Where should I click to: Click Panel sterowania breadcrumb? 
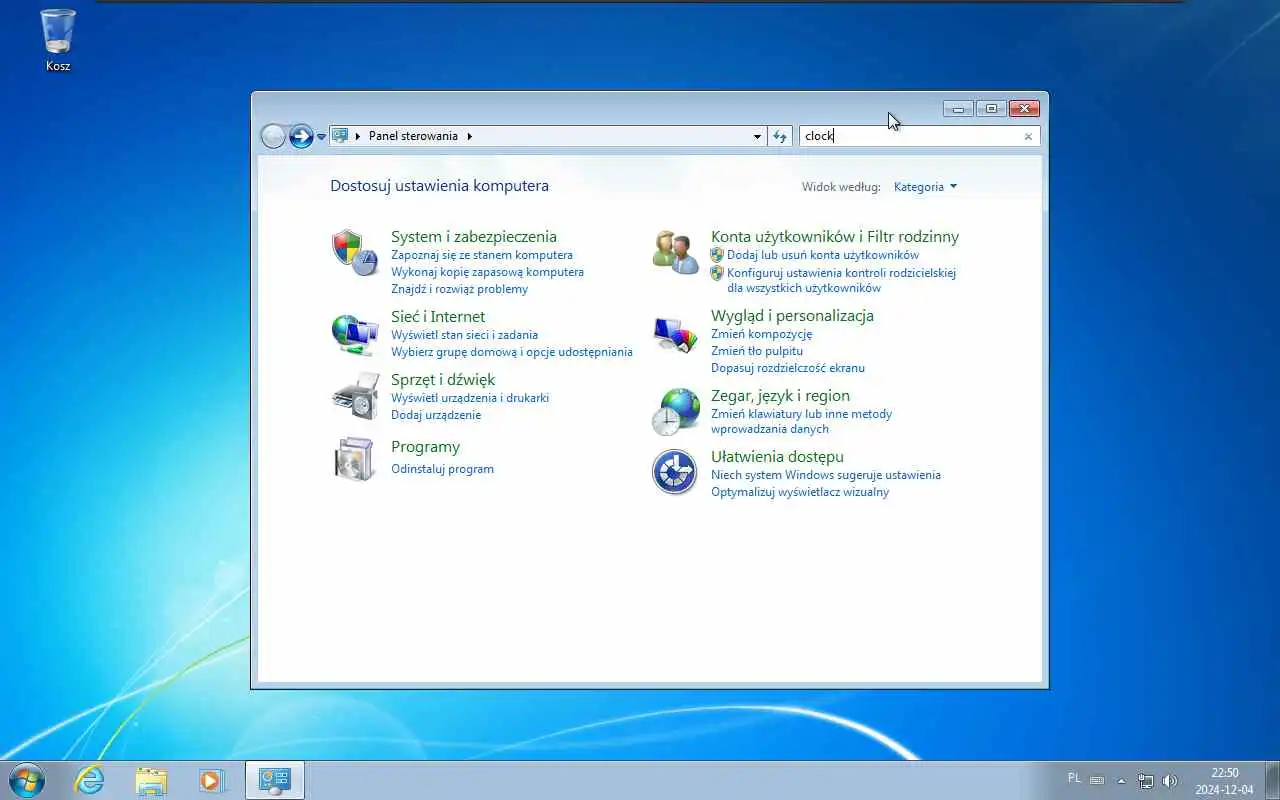[x=413, y=136]
